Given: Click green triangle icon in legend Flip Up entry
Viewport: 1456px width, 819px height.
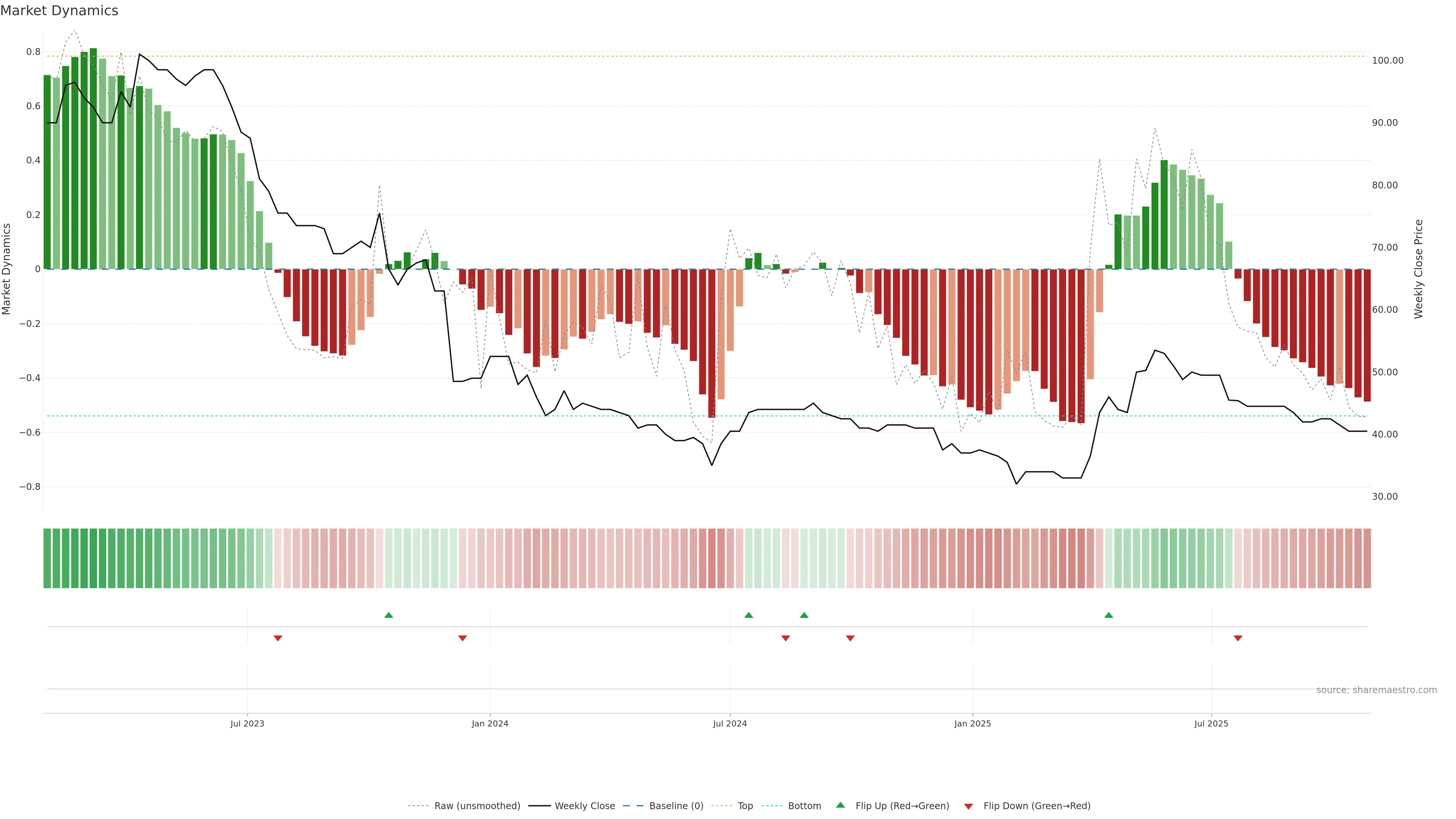Looking at the screenshot, I should (841, 805).
